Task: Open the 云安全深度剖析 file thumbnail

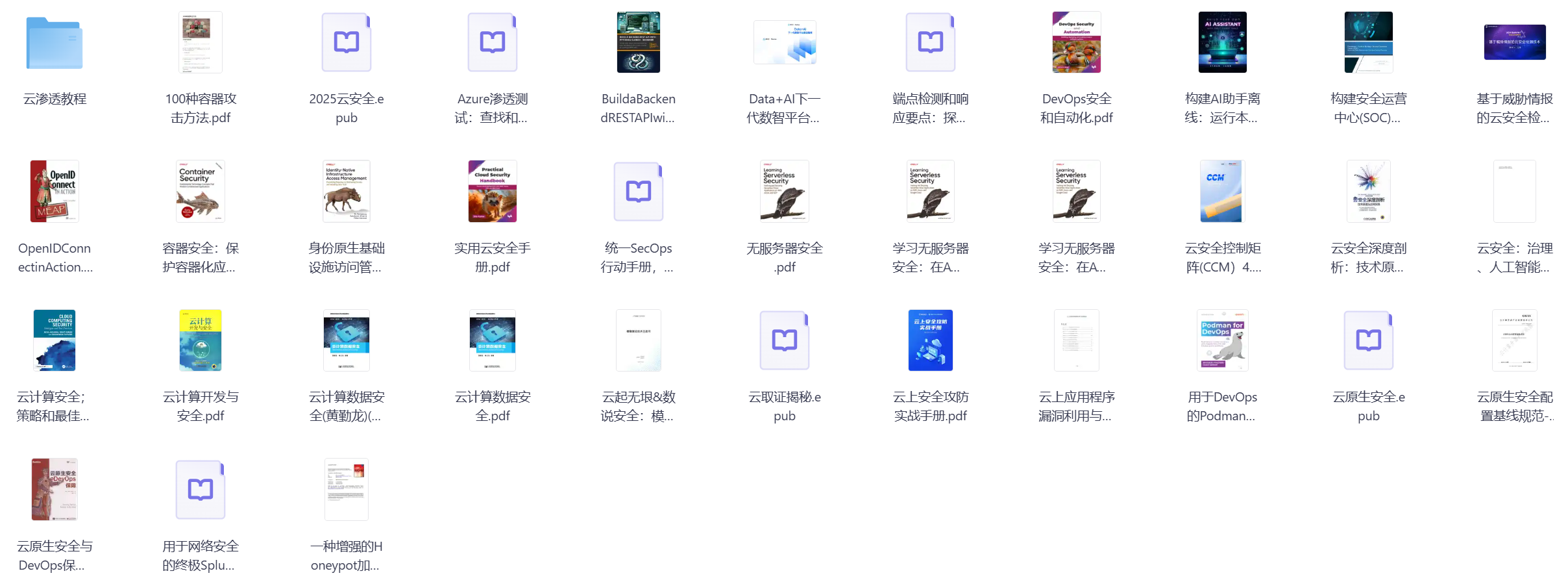Action: point(1369,191)
